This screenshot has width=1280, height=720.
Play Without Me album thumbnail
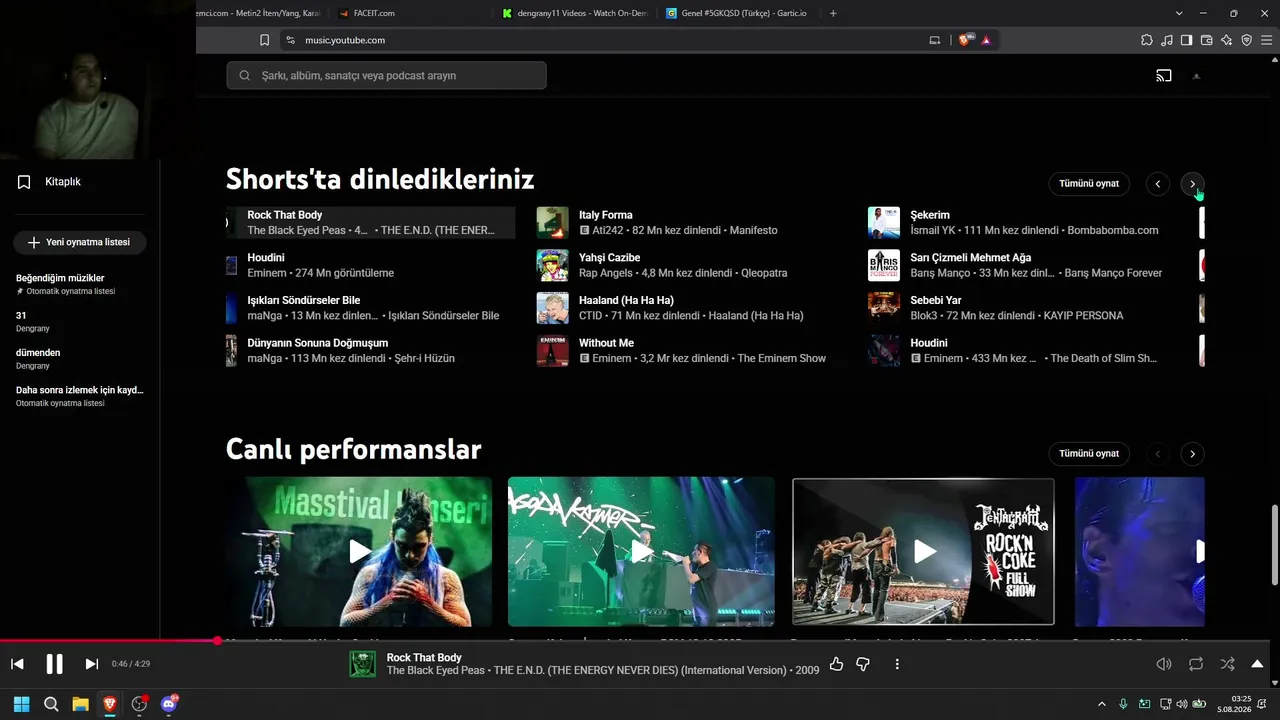click(x=553, y=351)
